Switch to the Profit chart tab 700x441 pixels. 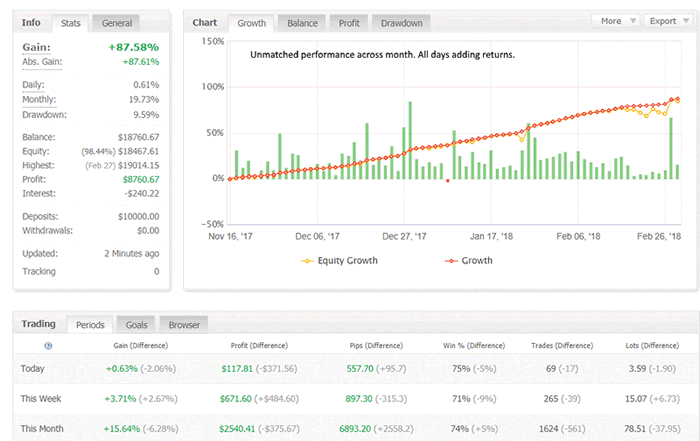coord(348,22)
